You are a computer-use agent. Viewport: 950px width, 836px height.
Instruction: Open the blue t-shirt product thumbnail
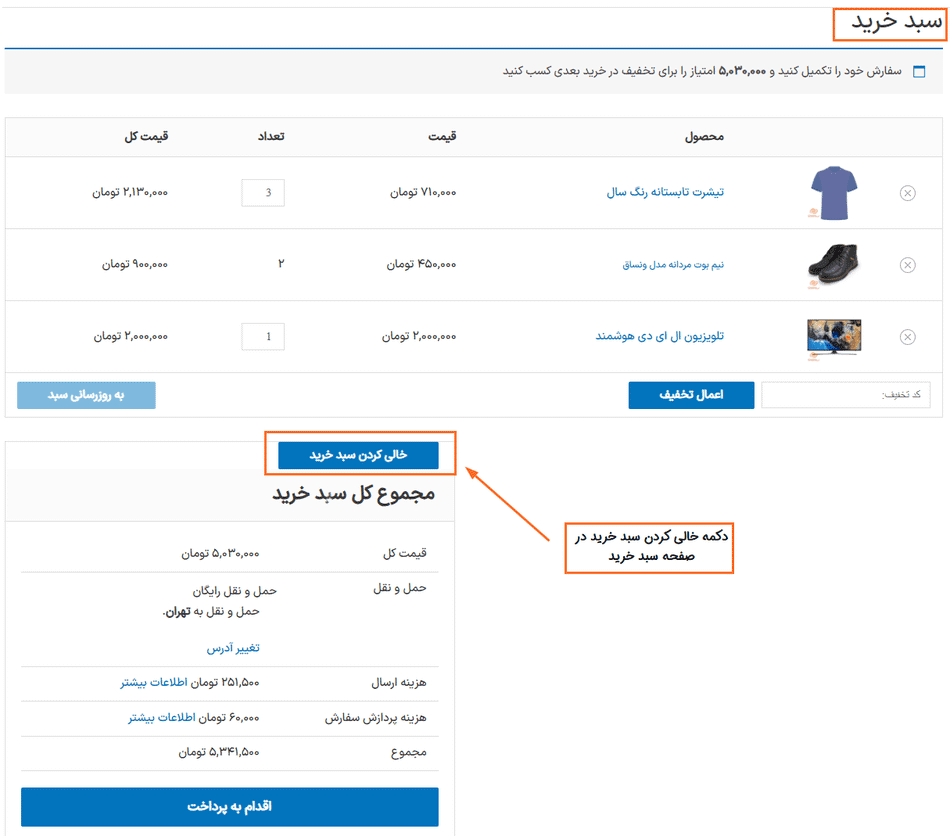(834, 193)
